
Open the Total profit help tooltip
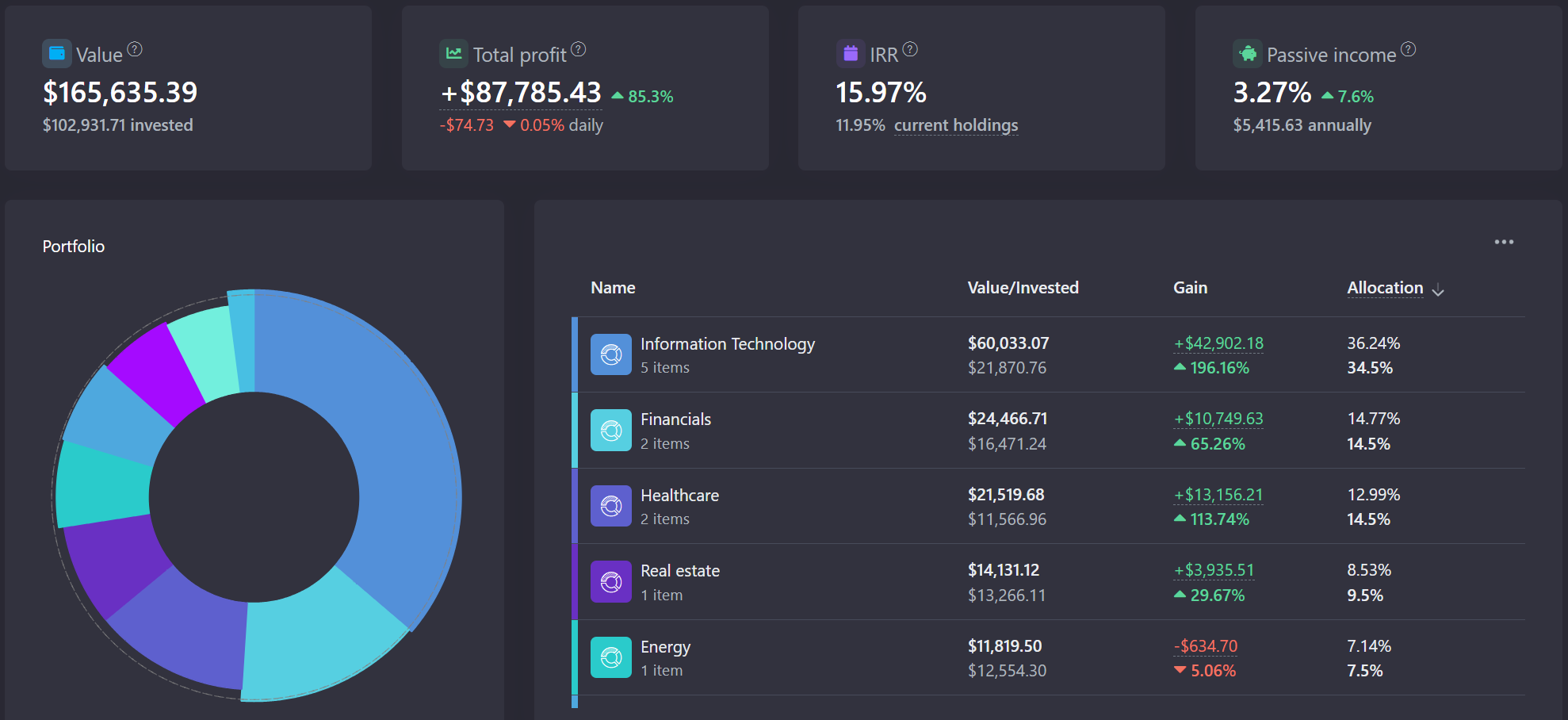point(579,50)
